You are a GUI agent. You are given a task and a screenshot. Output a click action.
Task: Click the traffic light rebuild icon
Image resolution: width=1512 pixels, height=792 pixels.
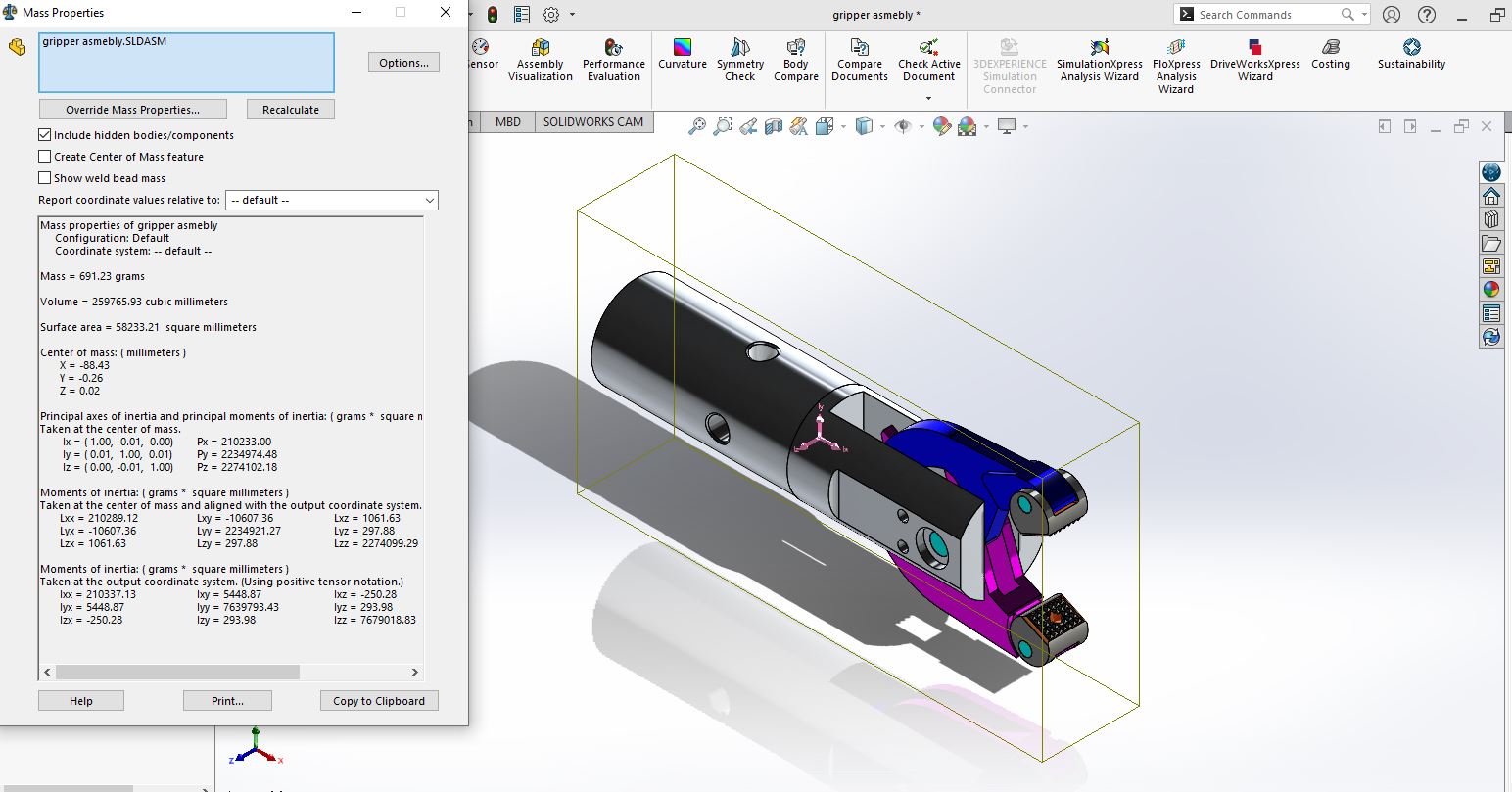[x=492, y=15]
